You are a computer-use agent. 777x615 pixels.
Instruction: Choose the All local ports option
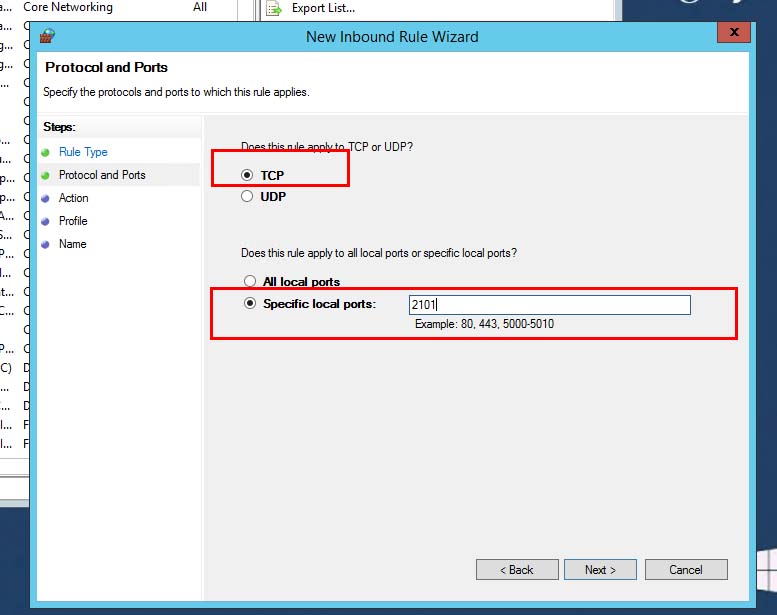250,282
